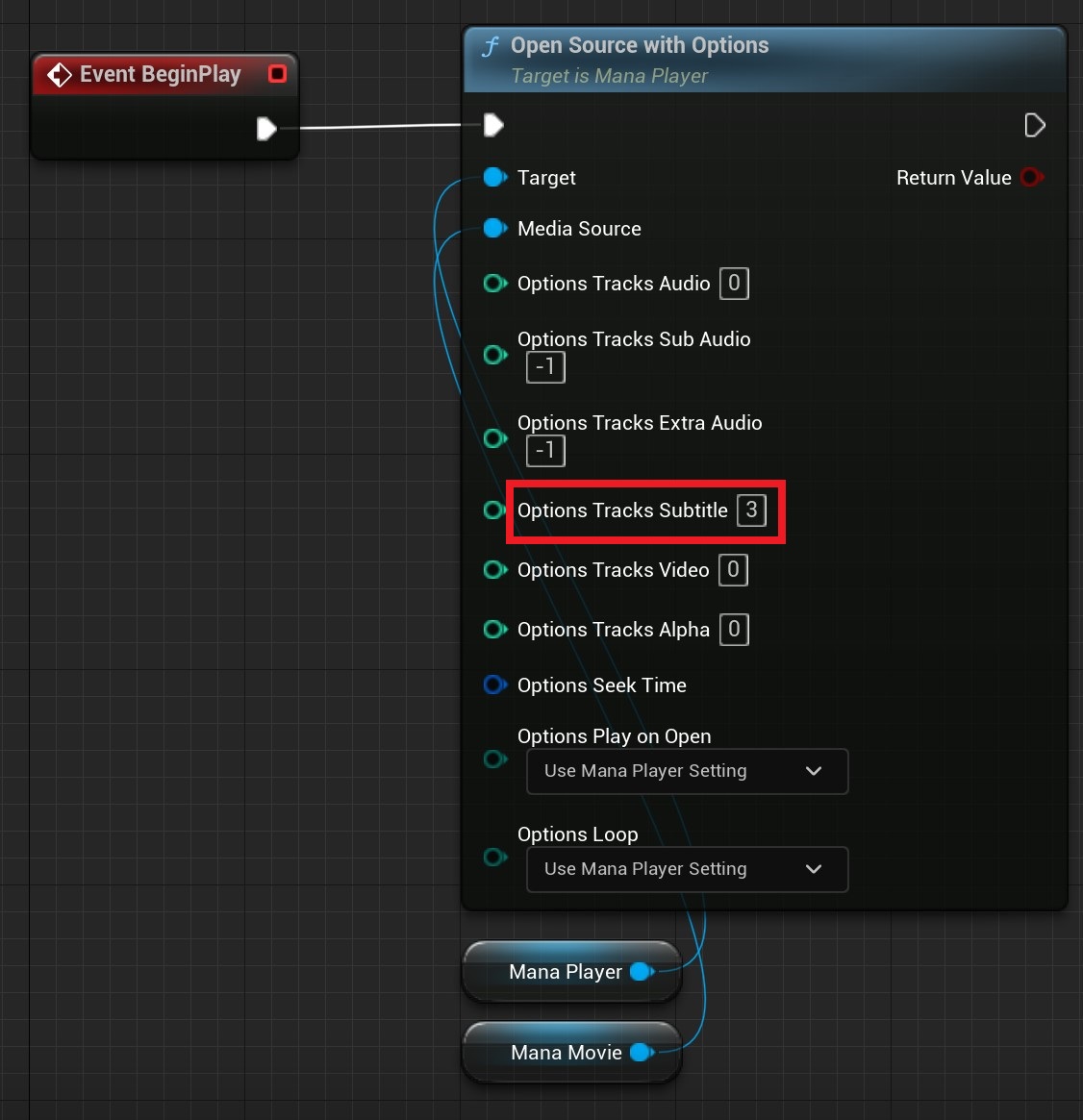Open the Options Play on Open dropdown

pos(688,771)
